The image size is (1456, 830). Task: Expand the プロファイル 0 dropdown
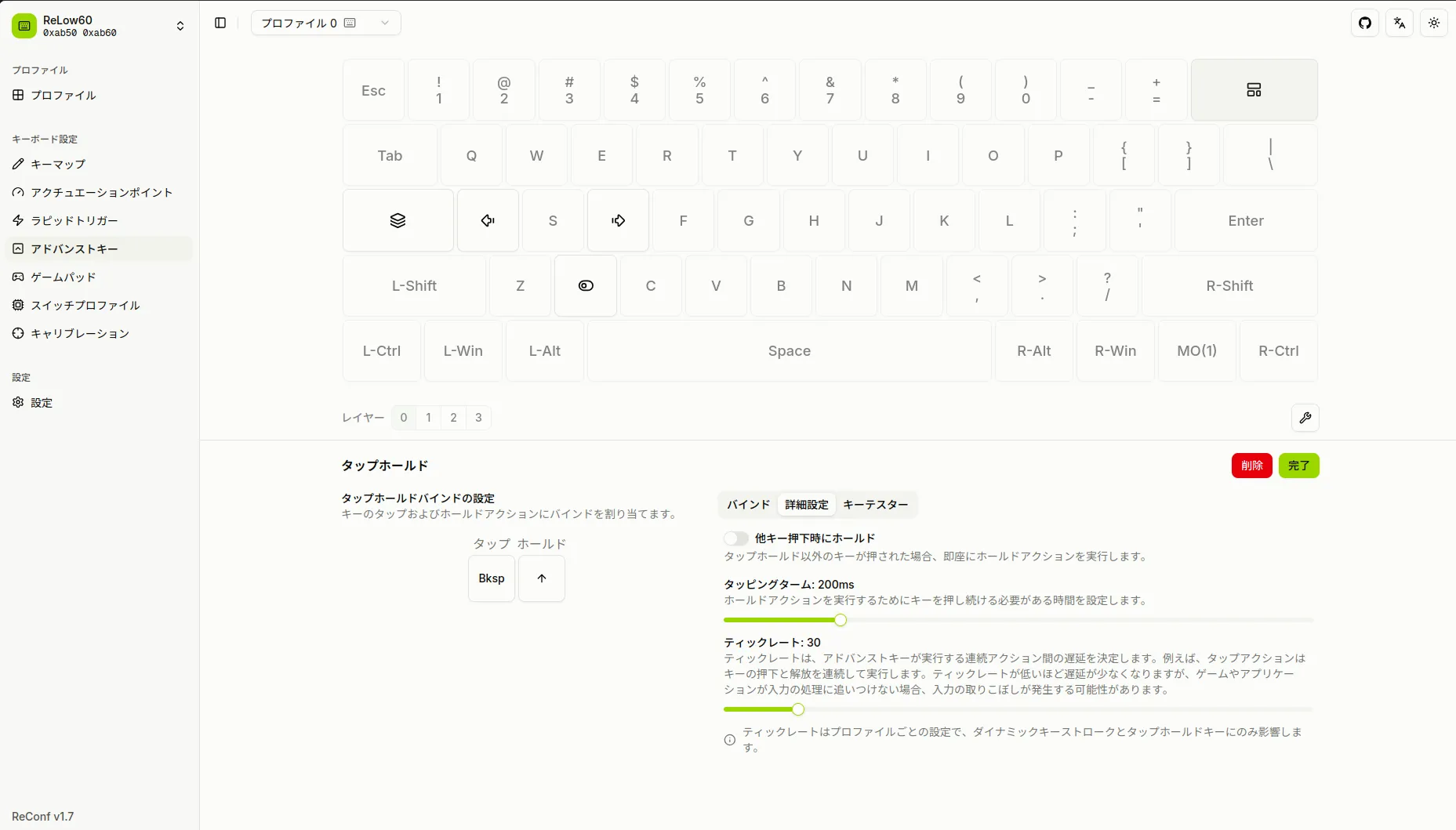[x=325, y=23]
